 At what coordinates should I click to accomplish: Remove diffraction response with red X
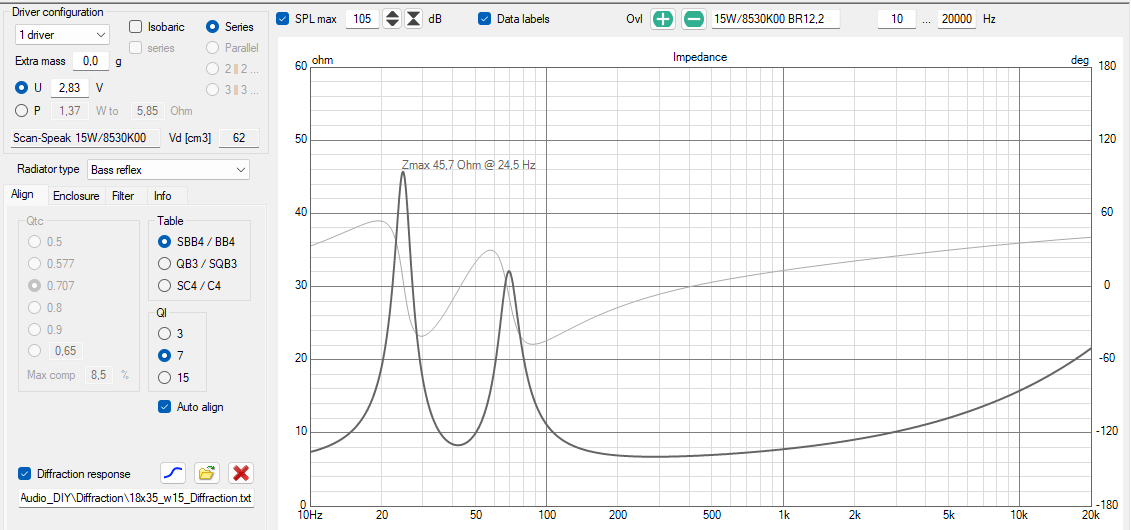tap(242, 473)
